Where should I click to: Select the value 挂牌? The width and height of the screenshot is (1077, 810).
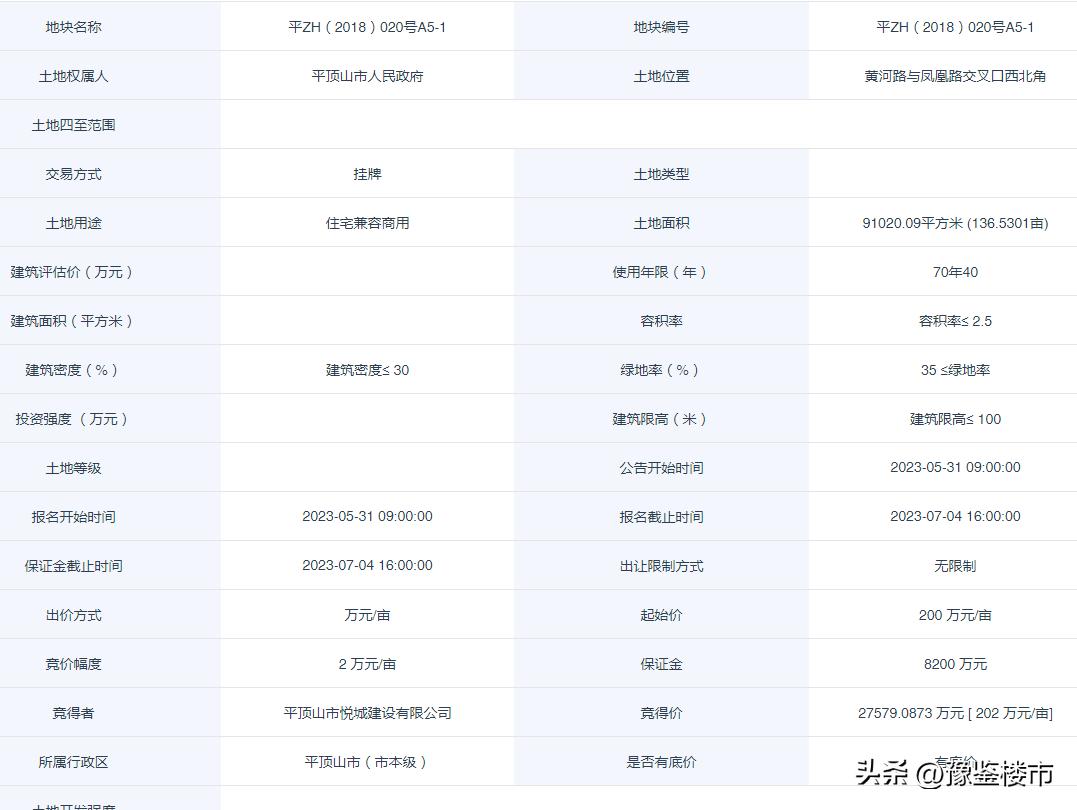coord(367,174)
